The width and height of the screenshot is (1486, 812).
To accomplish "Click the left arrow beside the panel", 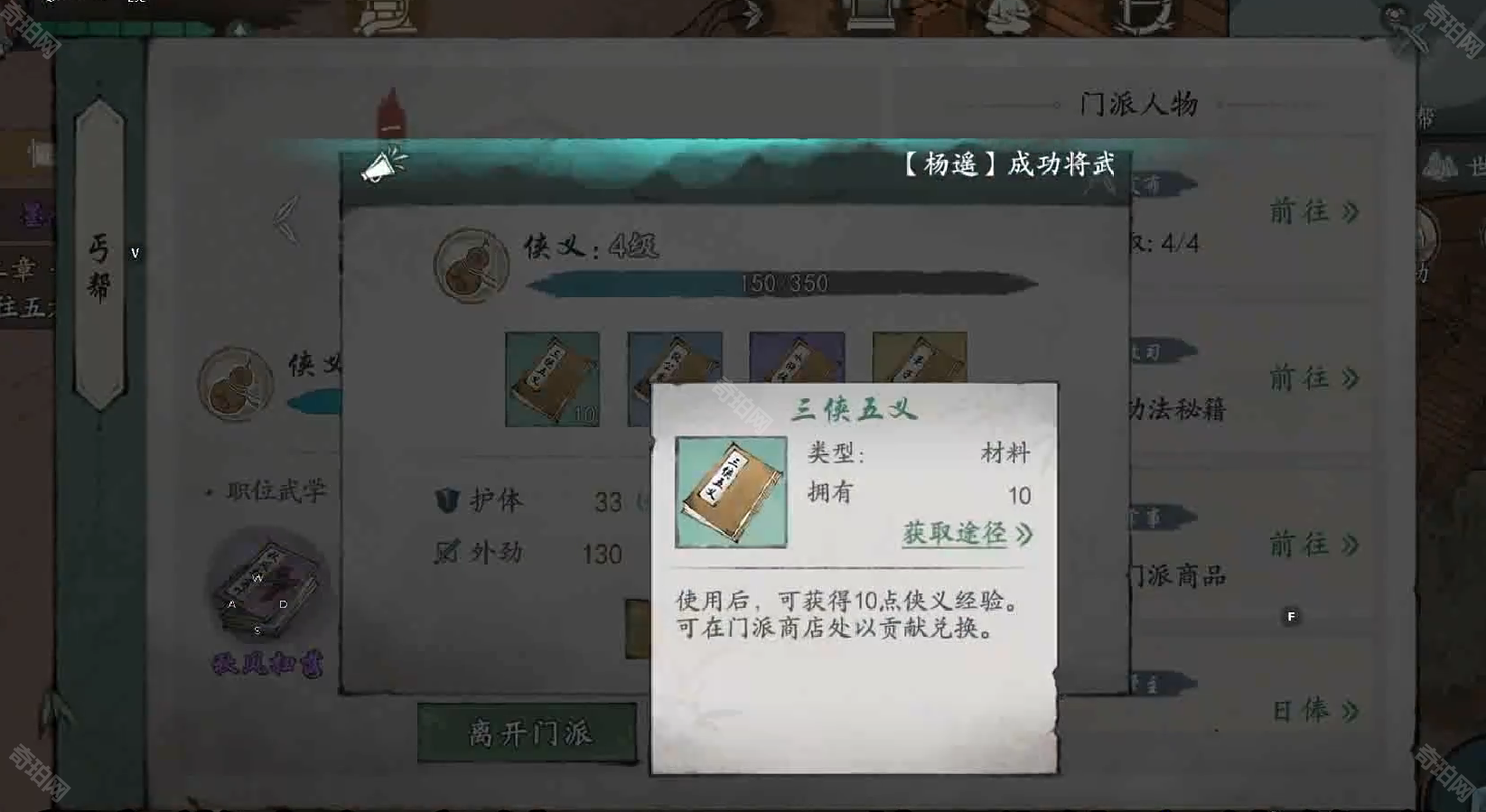I will 286,219.
